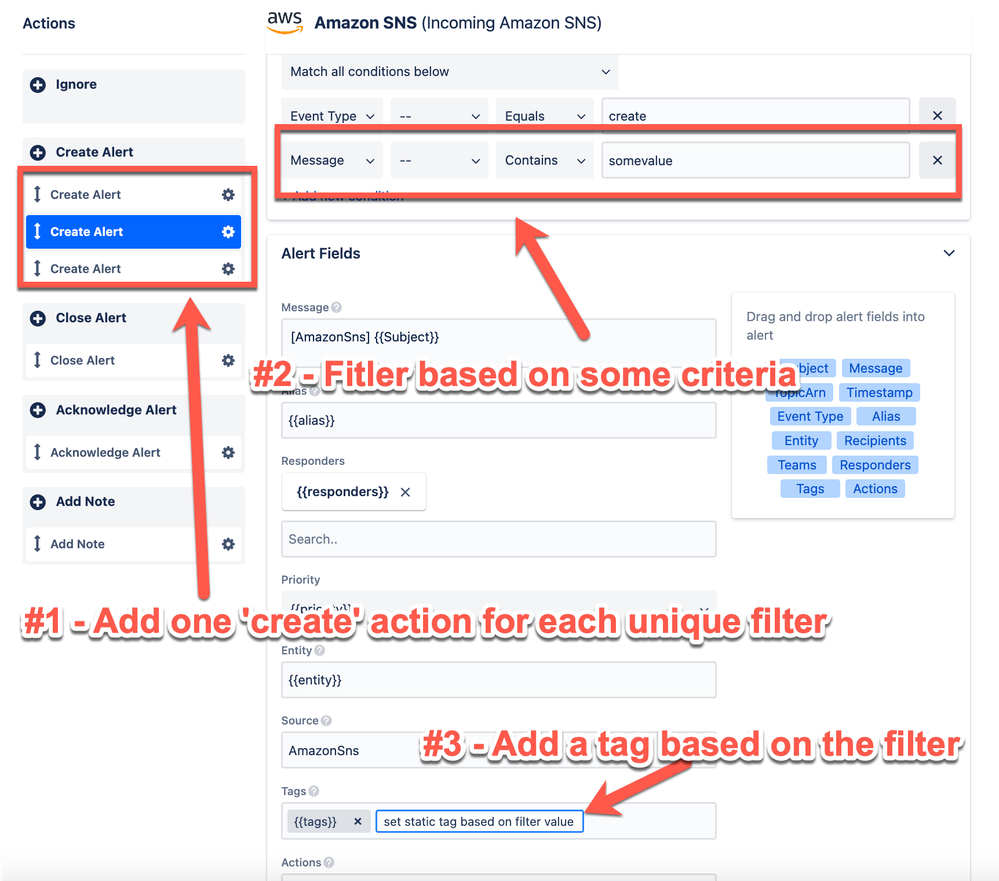
Task: Open the Event Type field dropdown
Action: (332, 116)
